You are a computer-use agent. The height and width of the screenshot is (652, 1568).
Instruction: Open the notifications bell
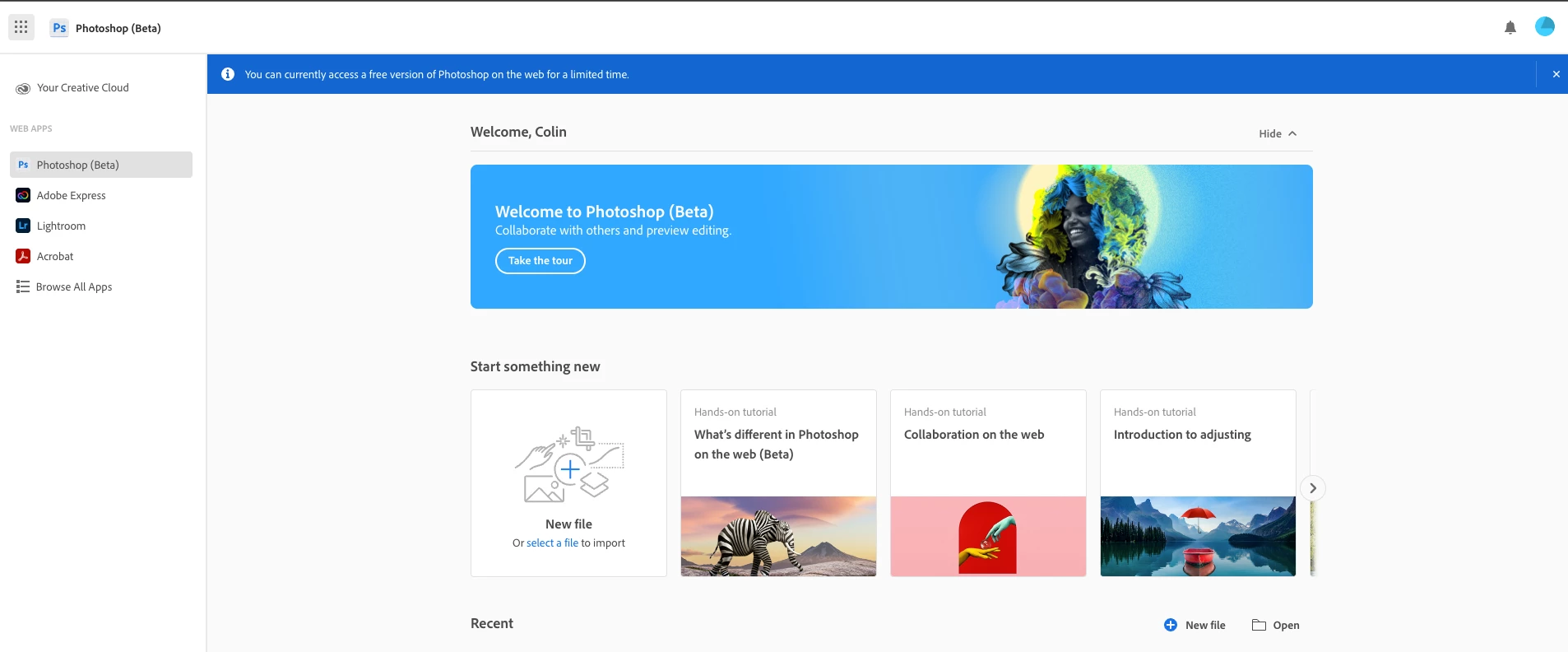tap(1510, 27)
